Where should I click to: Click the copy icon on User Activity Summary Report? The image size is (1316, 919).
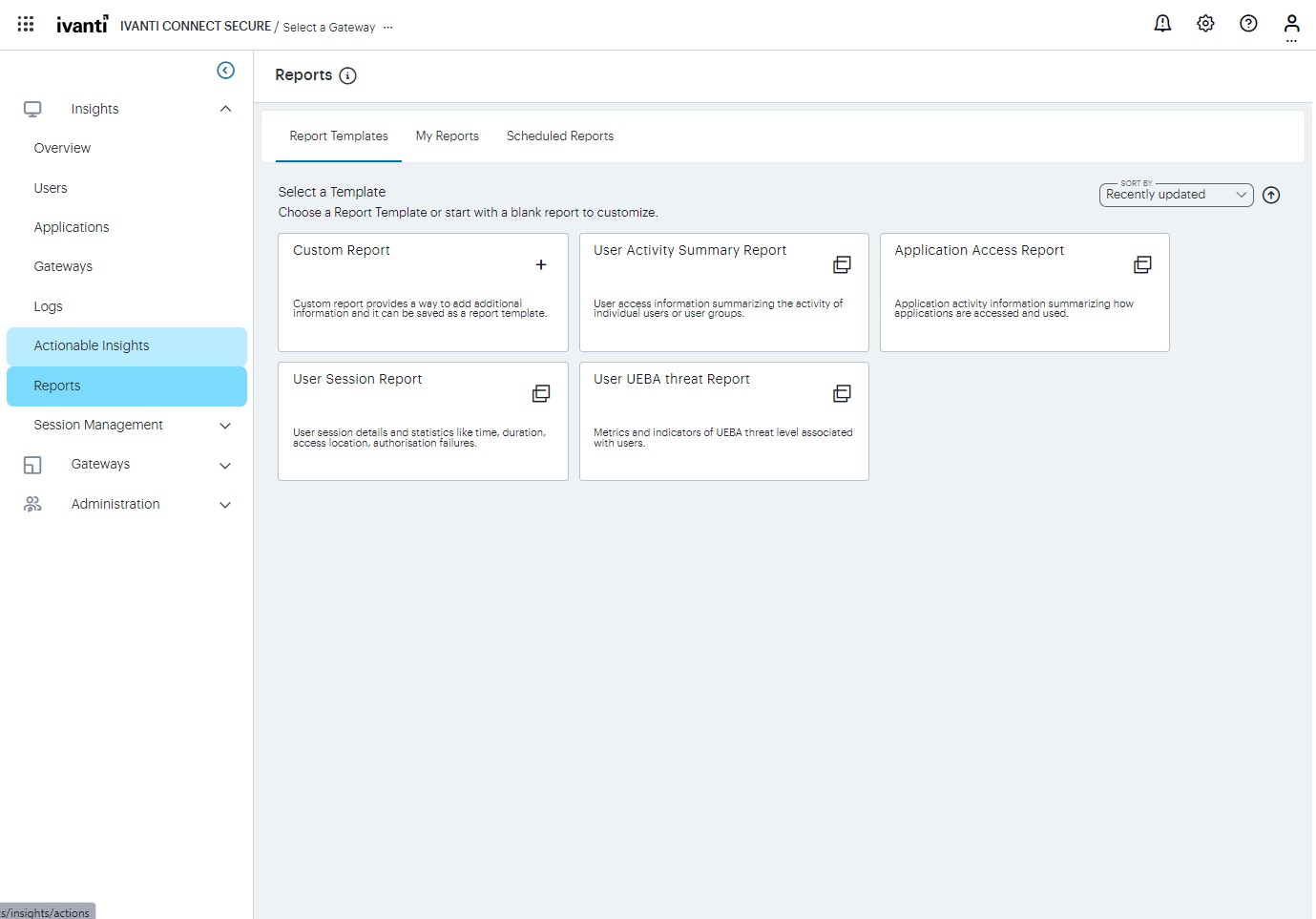point(842,263)
